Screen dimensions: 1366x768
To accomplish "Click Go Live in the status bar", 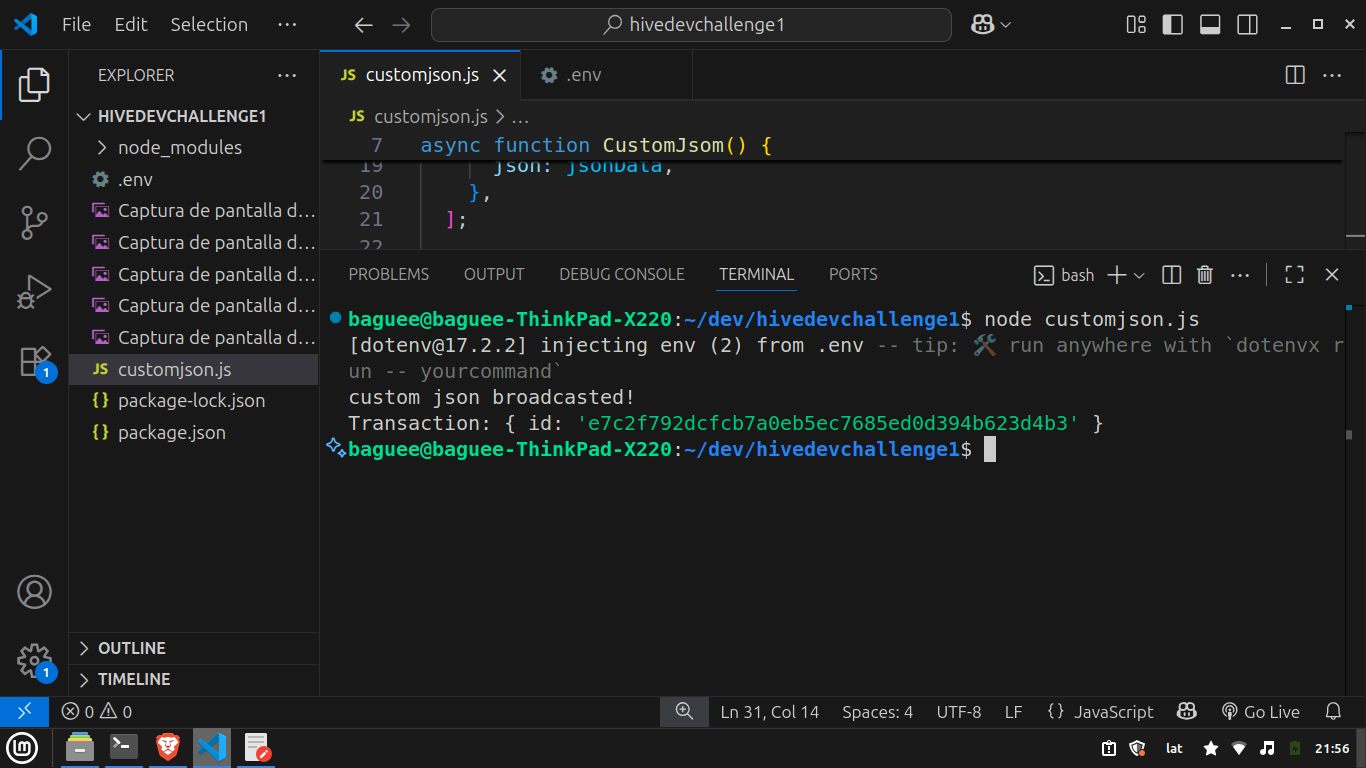I will tap(1261, 712).
